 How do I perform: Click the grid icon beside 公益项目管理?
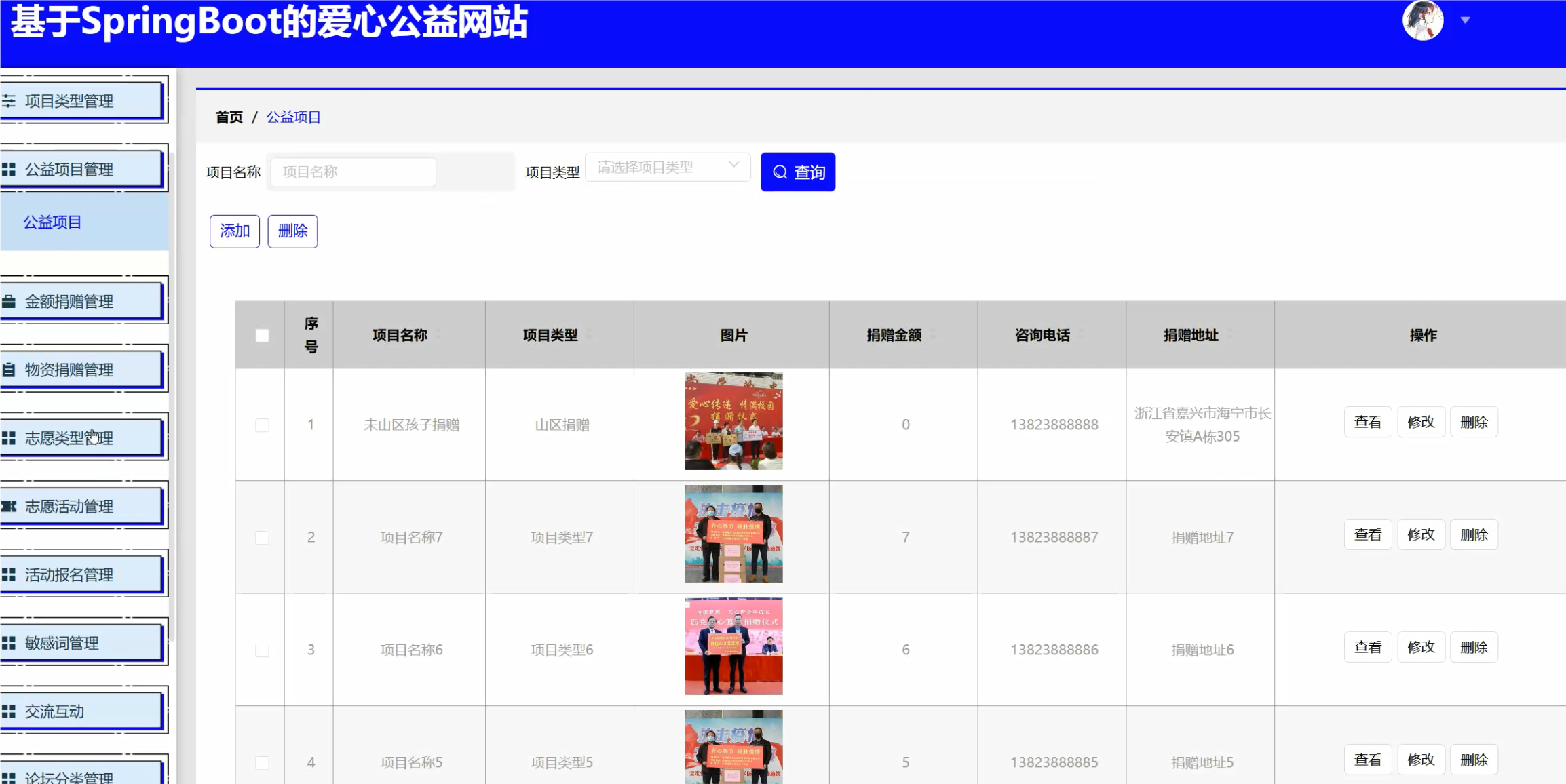[9, 170]
